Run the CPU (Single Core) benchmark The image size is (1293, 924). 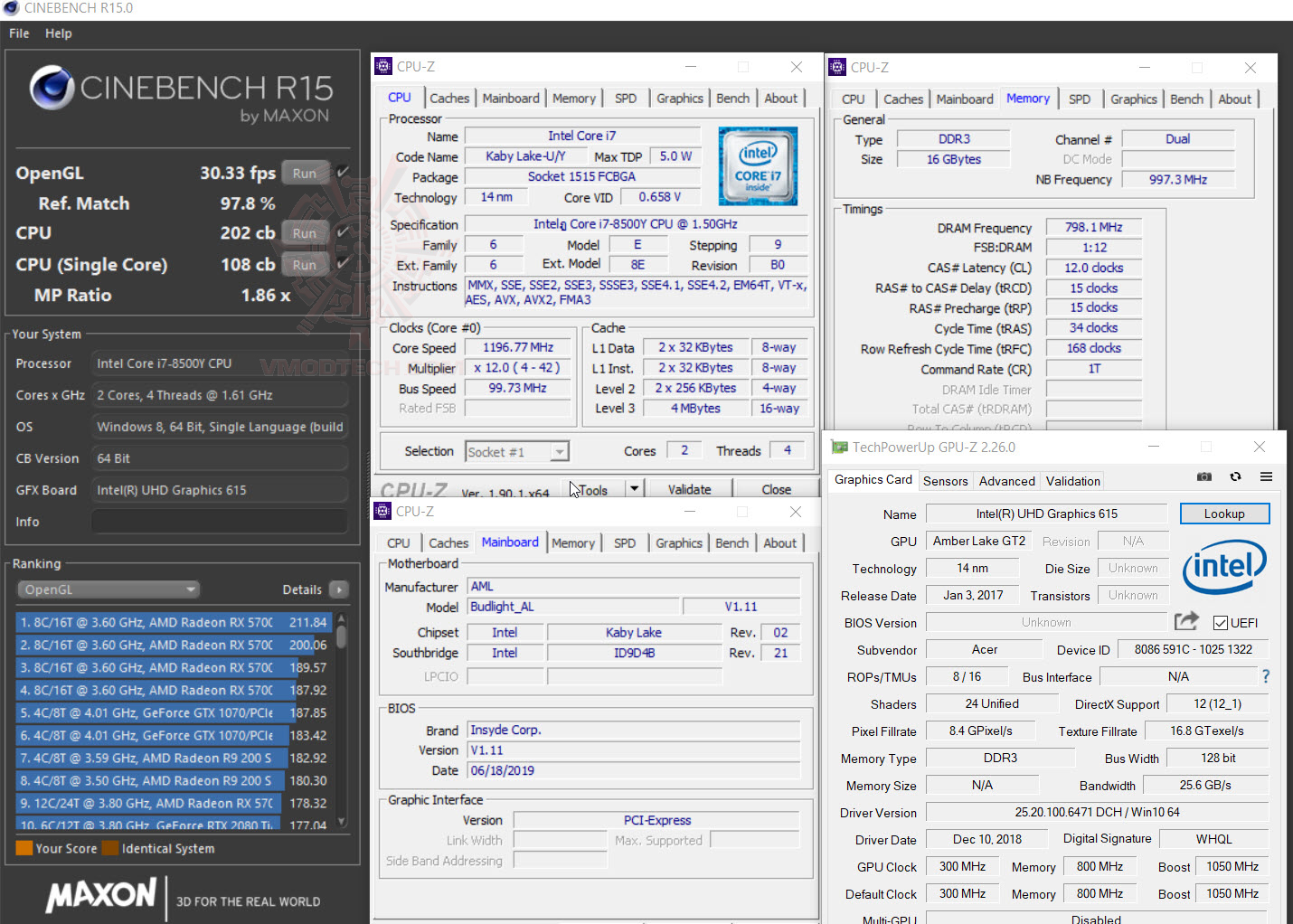(x=305, y=265)
